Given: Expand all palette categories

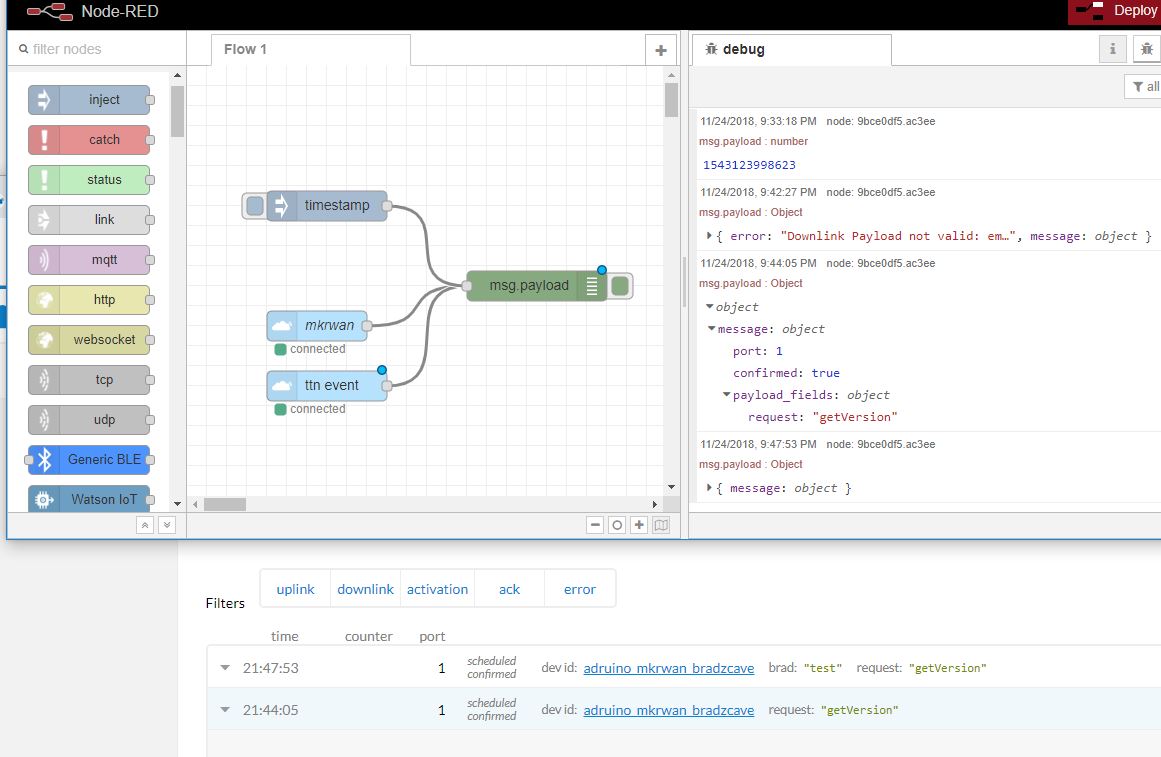Looking at the screenshot, I should click(x=167, y=525).
